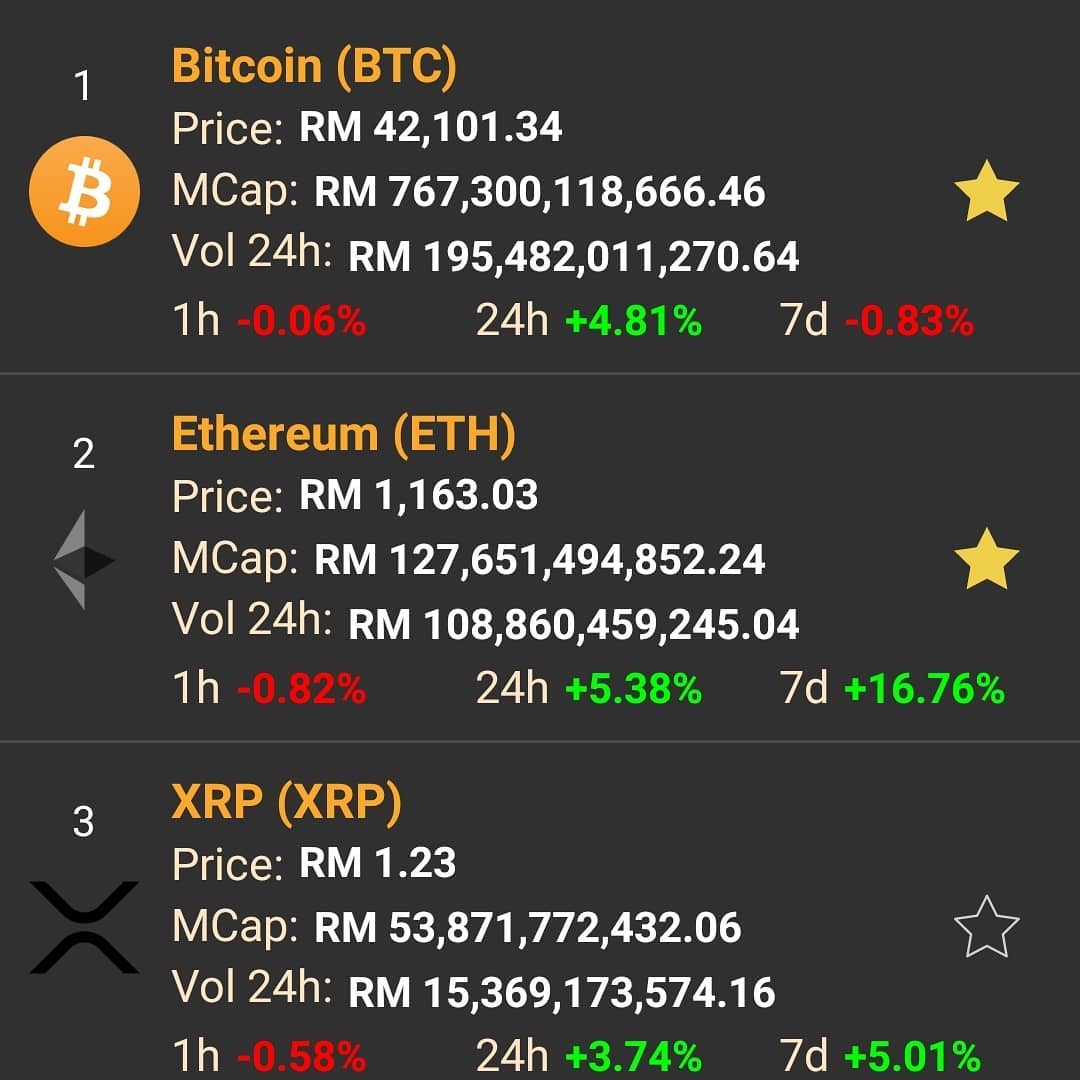Click Bitcoin 7d change -0.83%
Viewport: 1080px width, 1080px height.
point(909,322)
